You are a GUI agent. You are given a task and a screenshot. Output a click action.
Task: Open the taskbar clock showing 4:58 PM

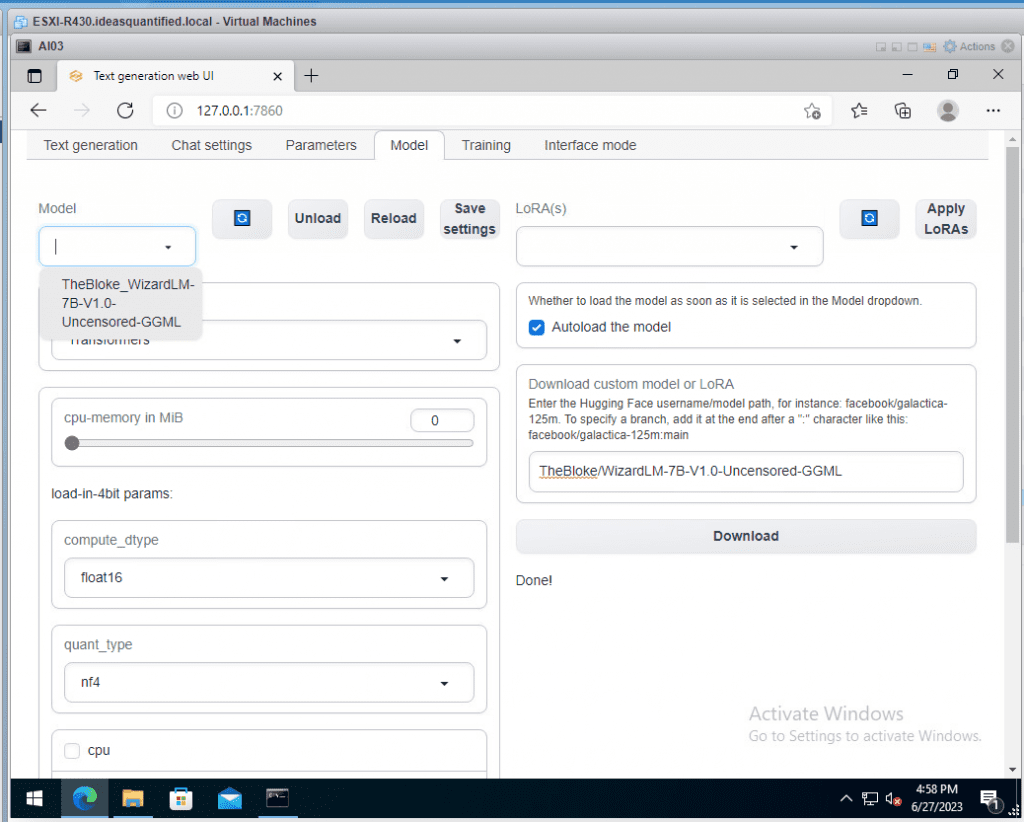point(936,798)
